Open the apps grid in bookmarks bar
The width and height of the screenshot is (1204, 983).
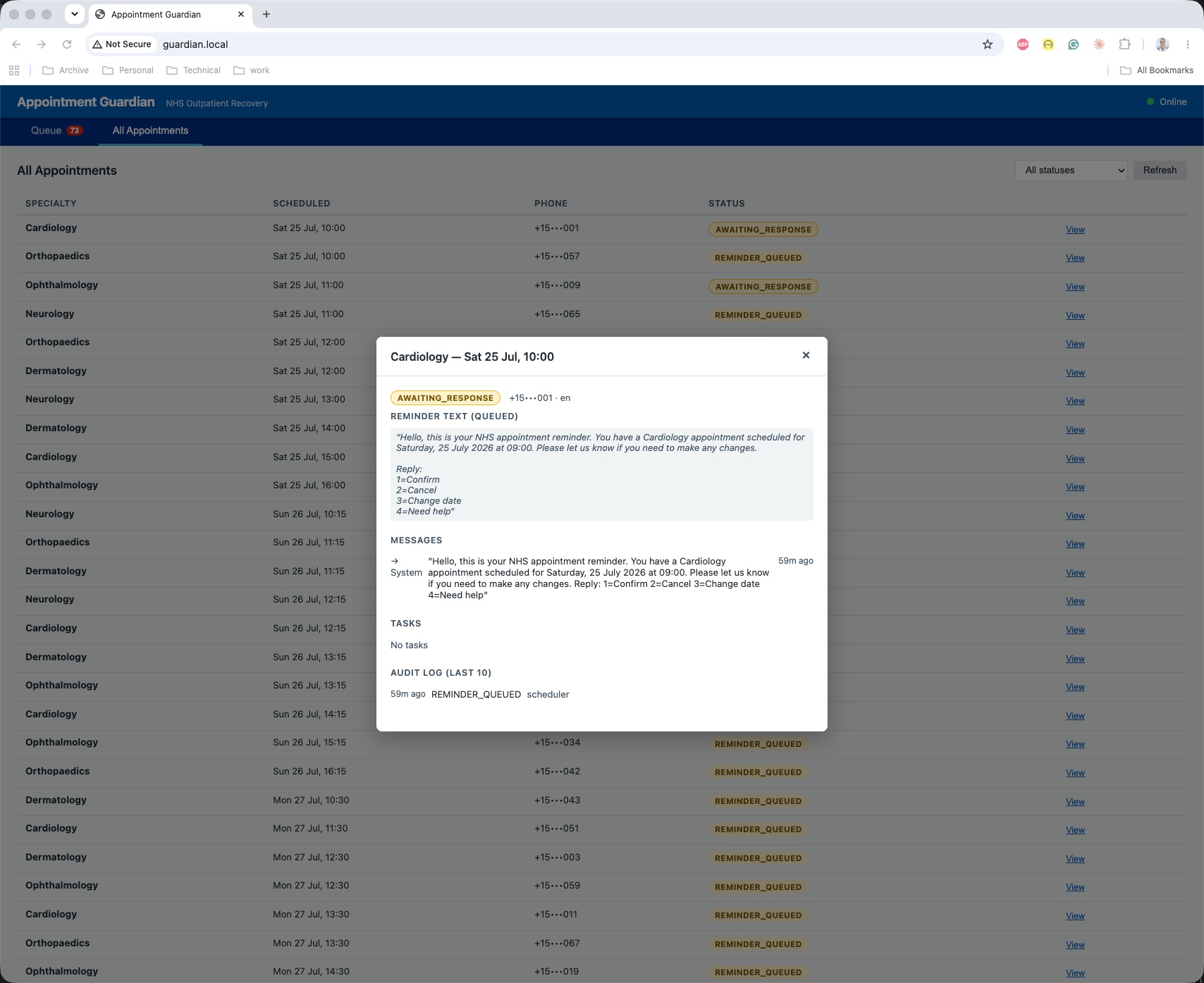[13, 70]
